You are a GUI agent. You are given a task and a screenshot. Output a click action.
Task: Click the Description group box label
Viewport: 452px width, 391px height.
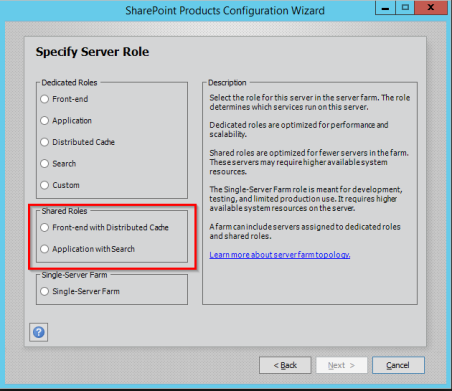pos(227,83)
